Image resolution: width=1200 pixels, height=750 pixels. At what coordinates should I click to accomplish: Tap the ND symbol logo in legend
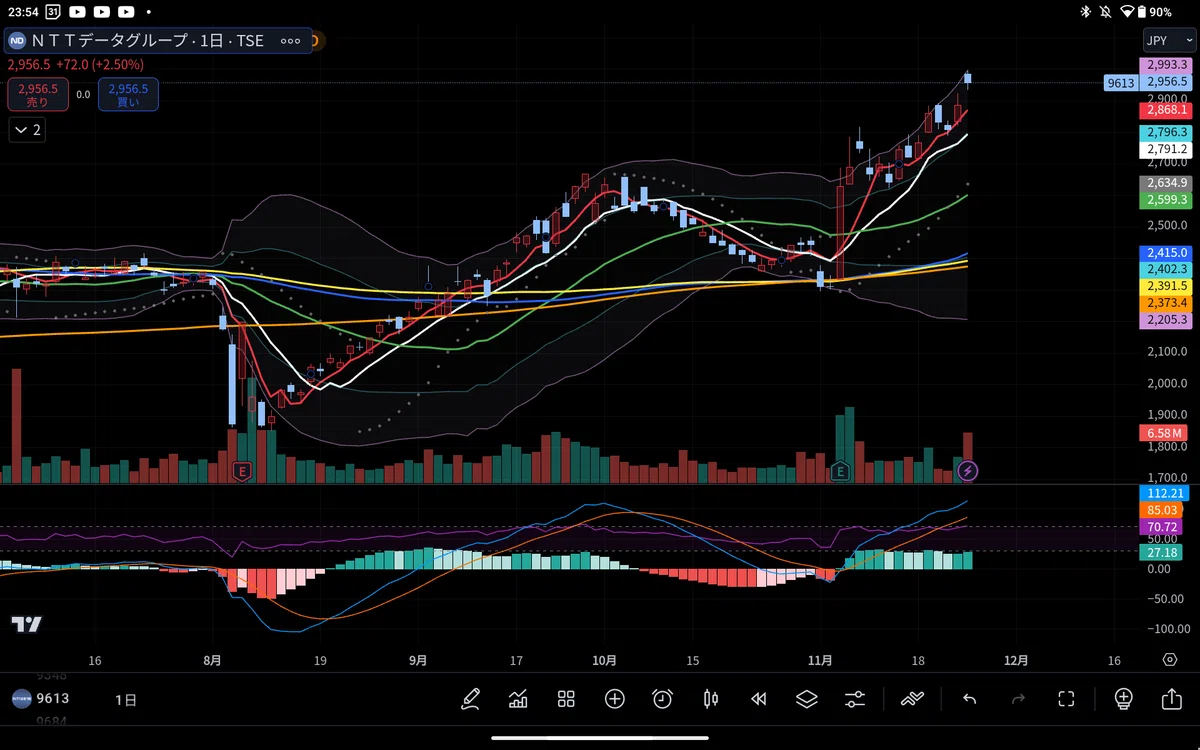pos(17,41)
